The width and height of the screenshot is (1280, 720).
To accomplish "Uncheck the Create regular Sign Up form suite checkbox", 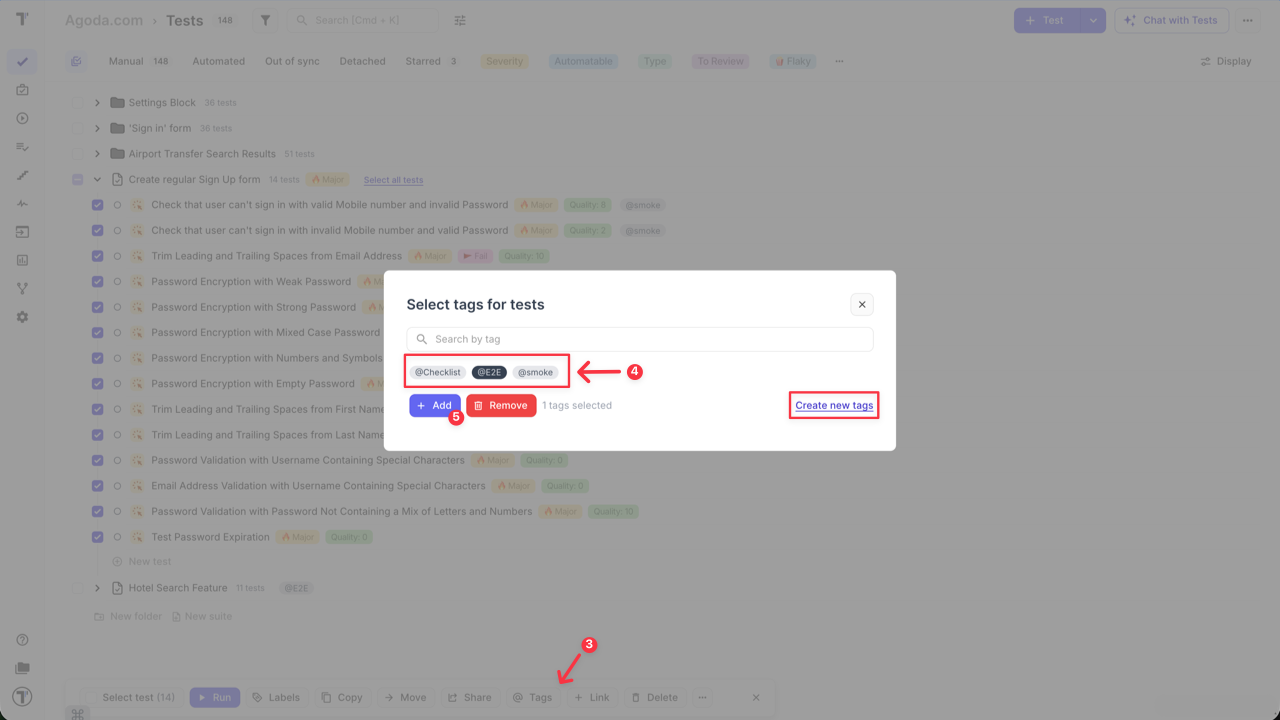I will pyautogui.click(x=77, y=178).
